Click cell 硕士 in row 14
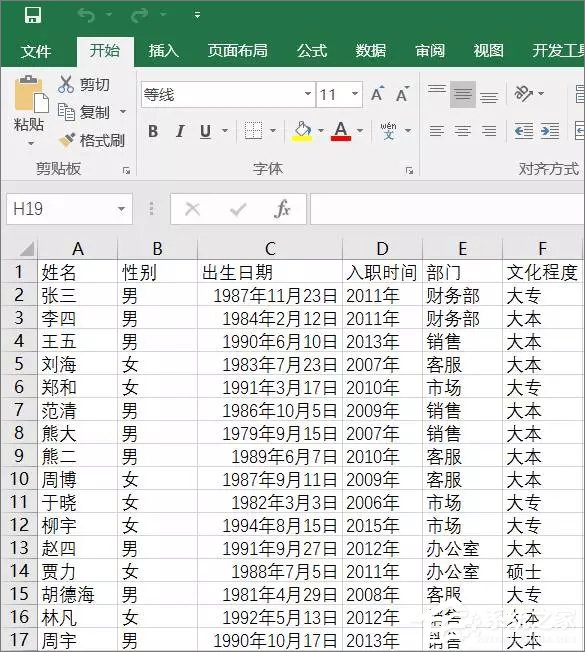Image resolution: width=585 pixels, height=652 pixels. (542, 571)
